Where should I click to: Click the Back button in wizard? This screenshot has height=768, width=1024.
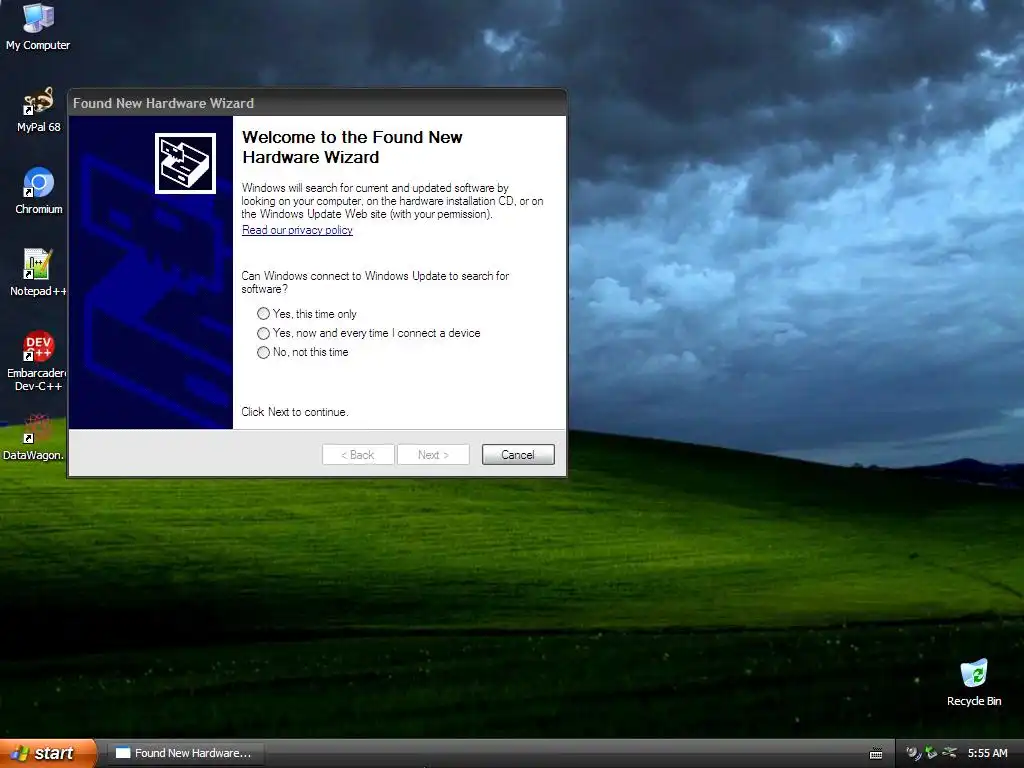click(358, 455)
